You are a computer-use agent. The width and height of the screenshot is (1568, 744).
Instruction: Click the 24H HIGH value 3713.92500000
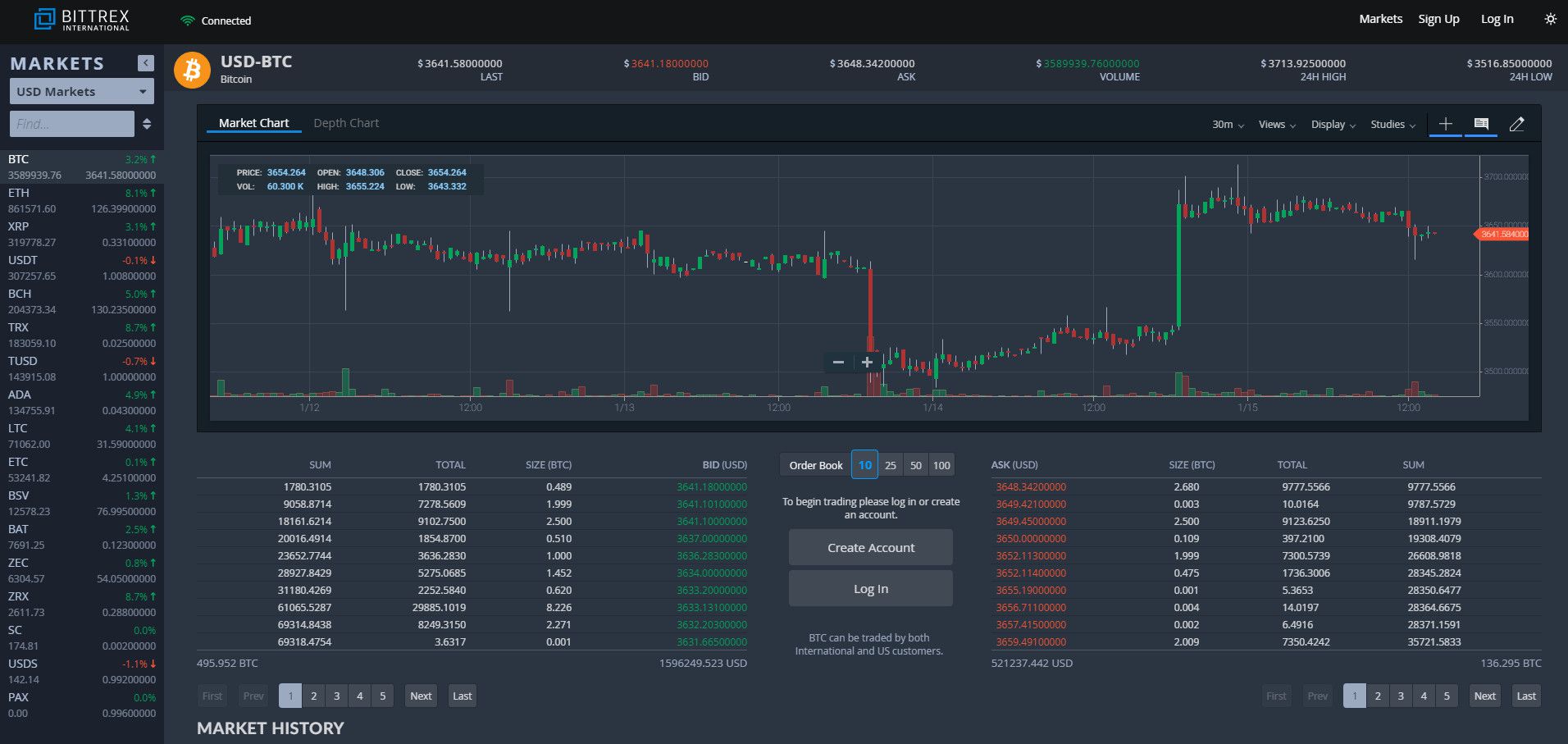coord(1303,63)
